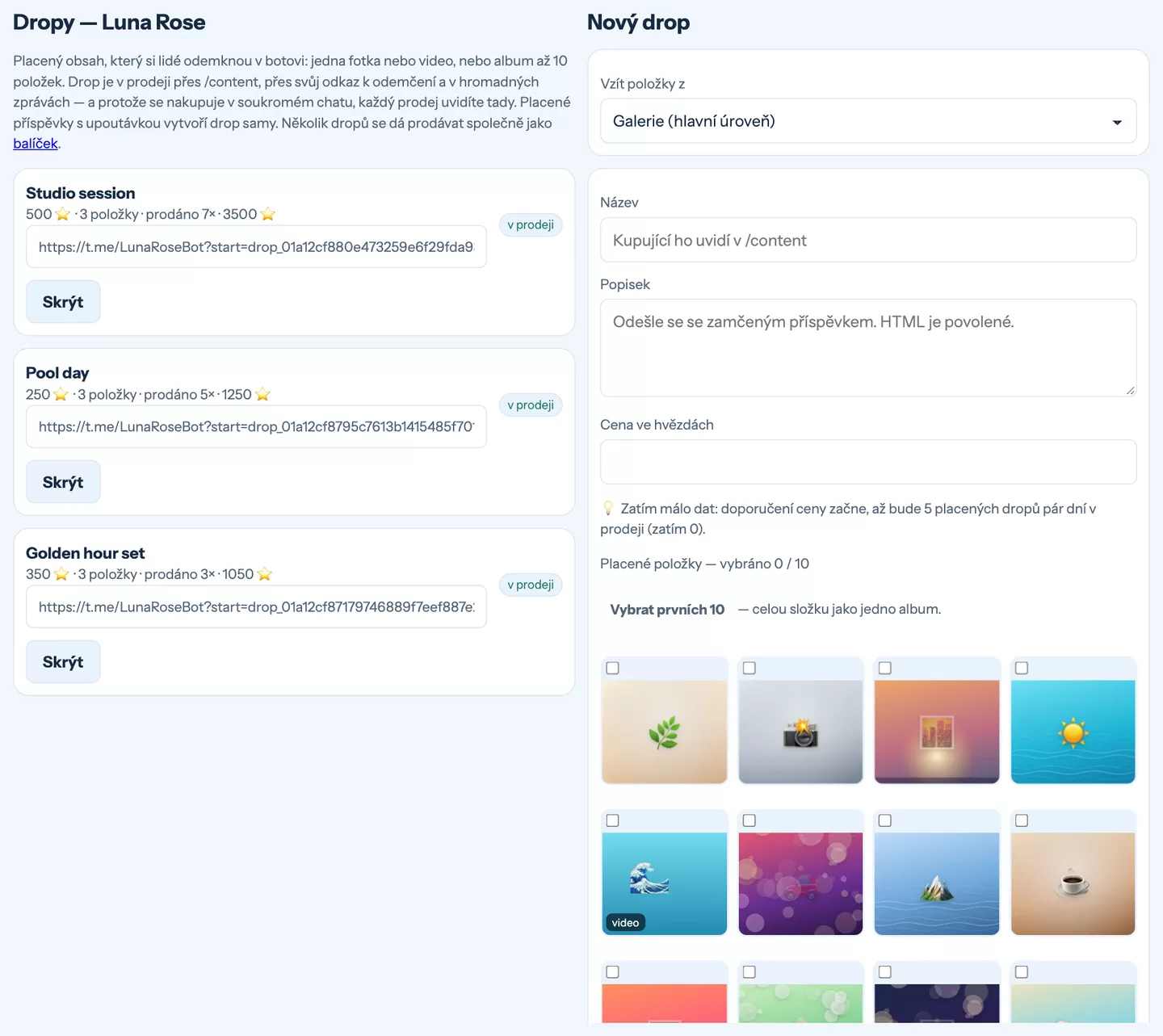
Task: Click 'Vybrat prvních 10' button
Action: click(667, 610)
